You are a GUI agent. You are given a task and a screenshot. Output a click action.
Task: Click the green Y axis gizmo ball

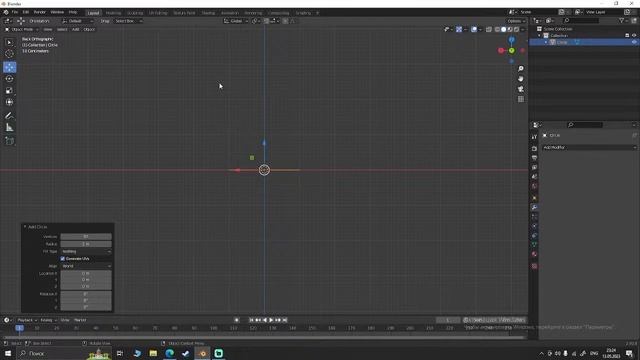click(511, 51)
